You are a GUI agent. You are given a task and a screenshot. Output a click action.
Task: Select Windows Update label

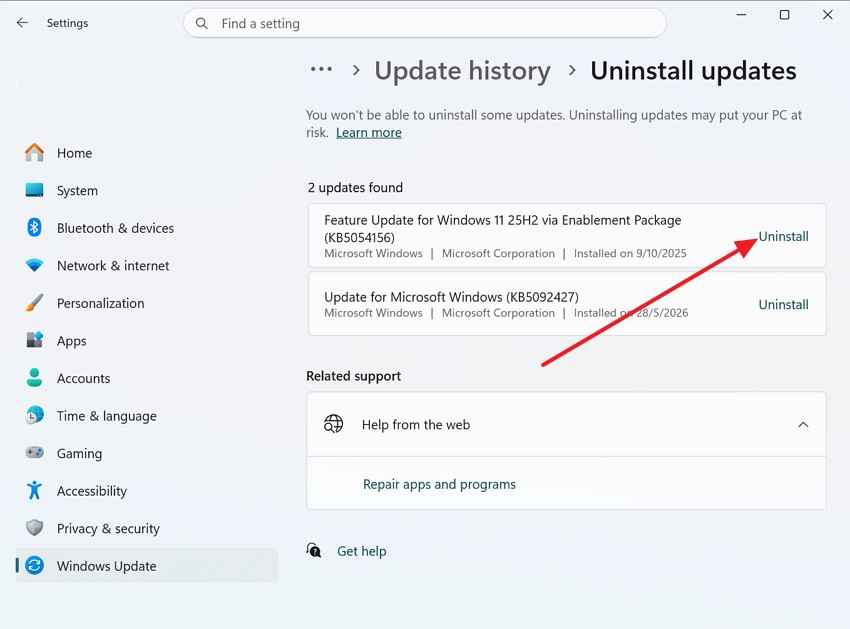pyautogui.click(x=107, y=566)
